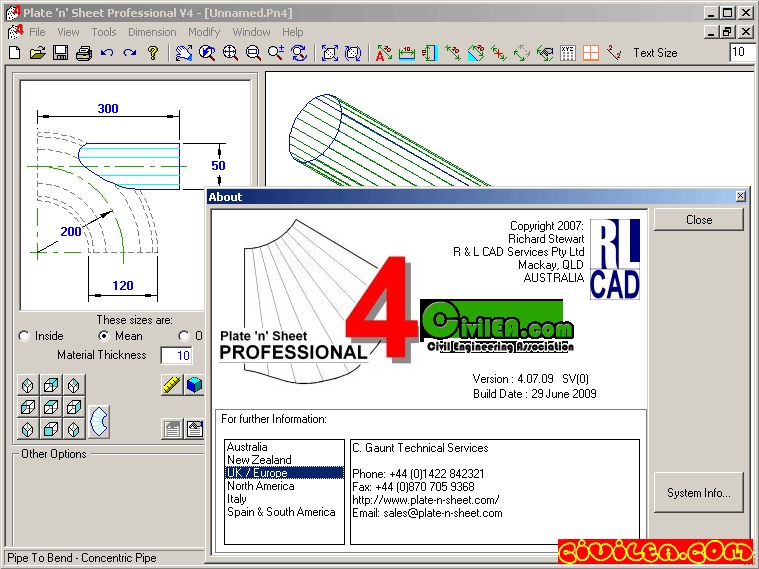The image size is (759, 569).
Task: Select the vertical dimension tool
Action: coord(429,52)
